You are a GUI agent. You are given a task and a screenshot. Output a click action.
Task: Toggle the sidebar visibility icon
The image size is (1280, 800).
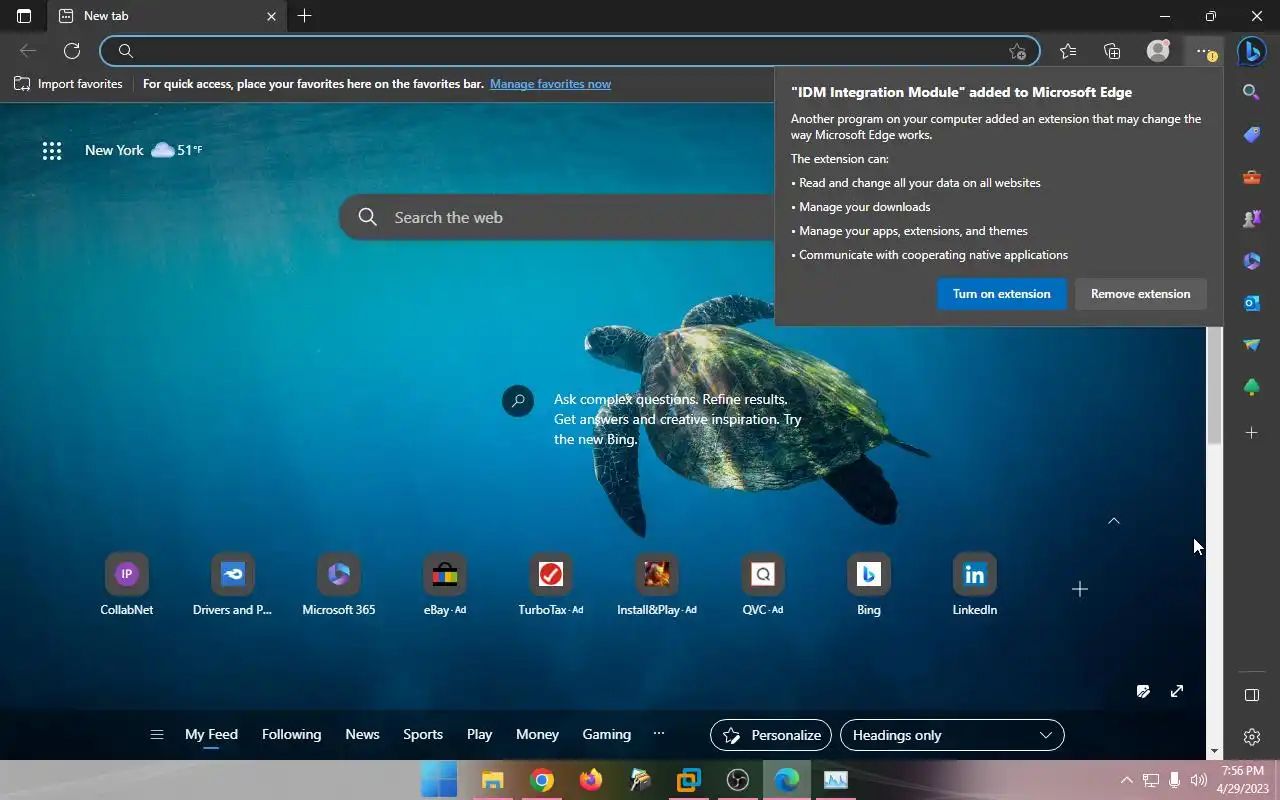(x=1251, y=695)
